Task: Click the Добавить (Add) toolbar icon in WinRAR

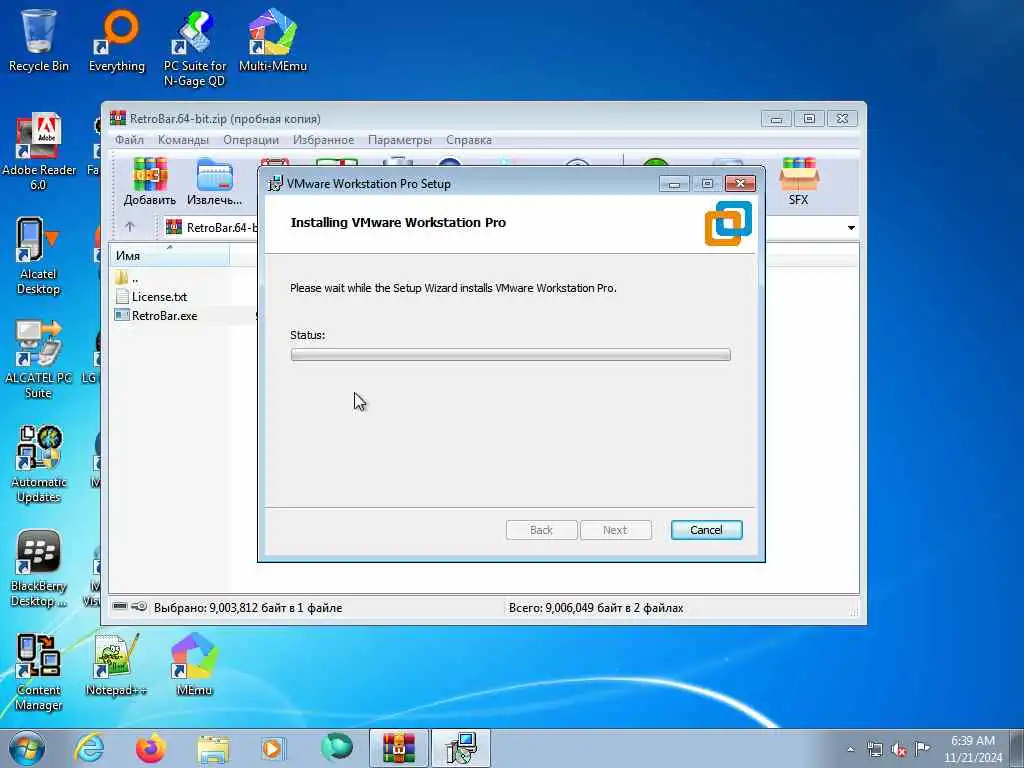Action: (150, 182)
